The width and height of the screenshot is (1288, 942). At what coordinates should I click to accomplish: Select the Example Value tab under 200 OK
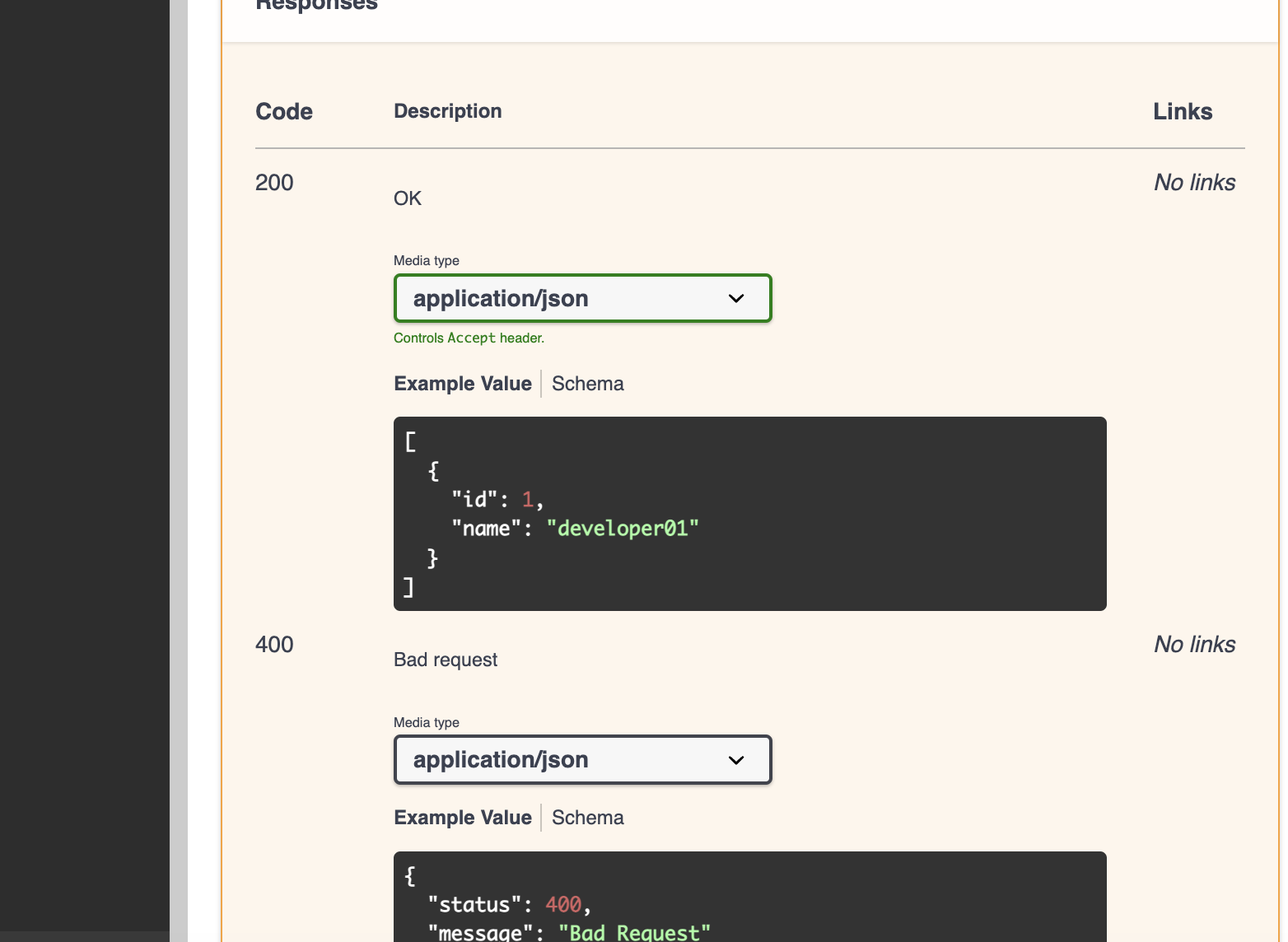(462, 383)
